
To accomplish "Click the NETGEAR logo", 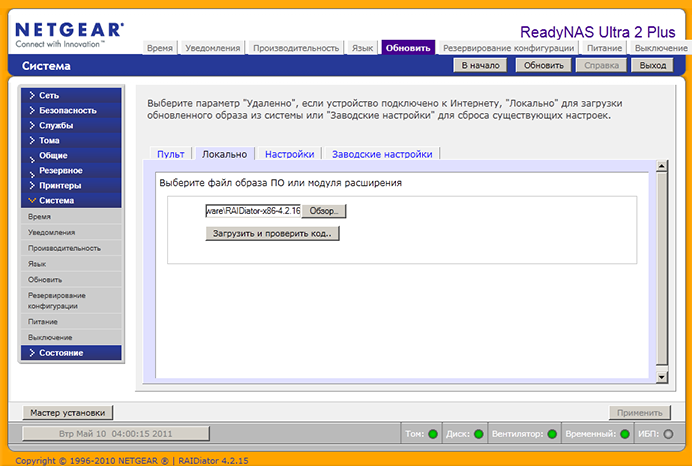I will coord(70,34).
